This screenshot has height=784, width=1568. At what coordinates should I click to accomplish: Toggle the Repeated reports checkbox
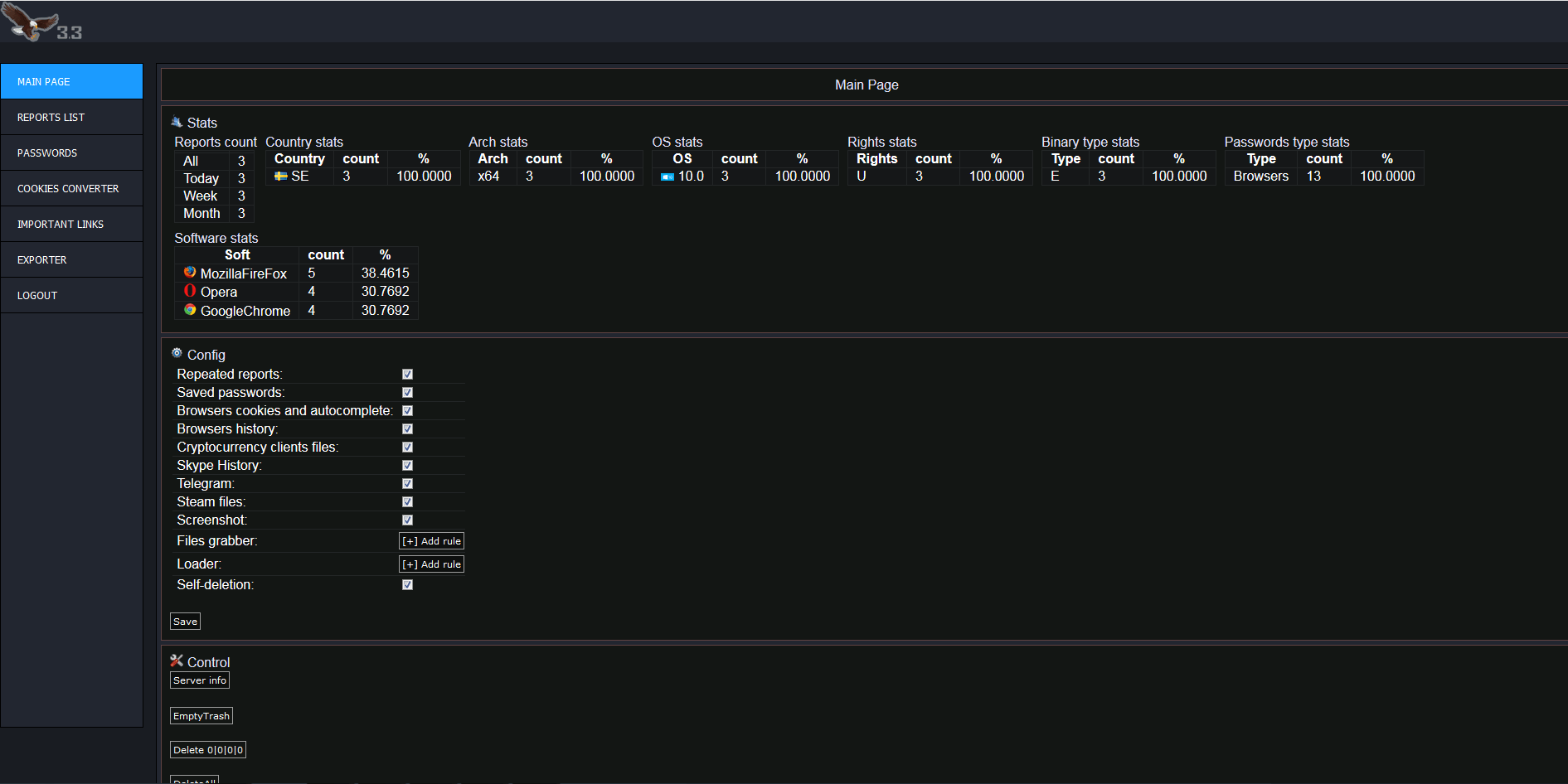pyautogui.click(x=407, y=375)
